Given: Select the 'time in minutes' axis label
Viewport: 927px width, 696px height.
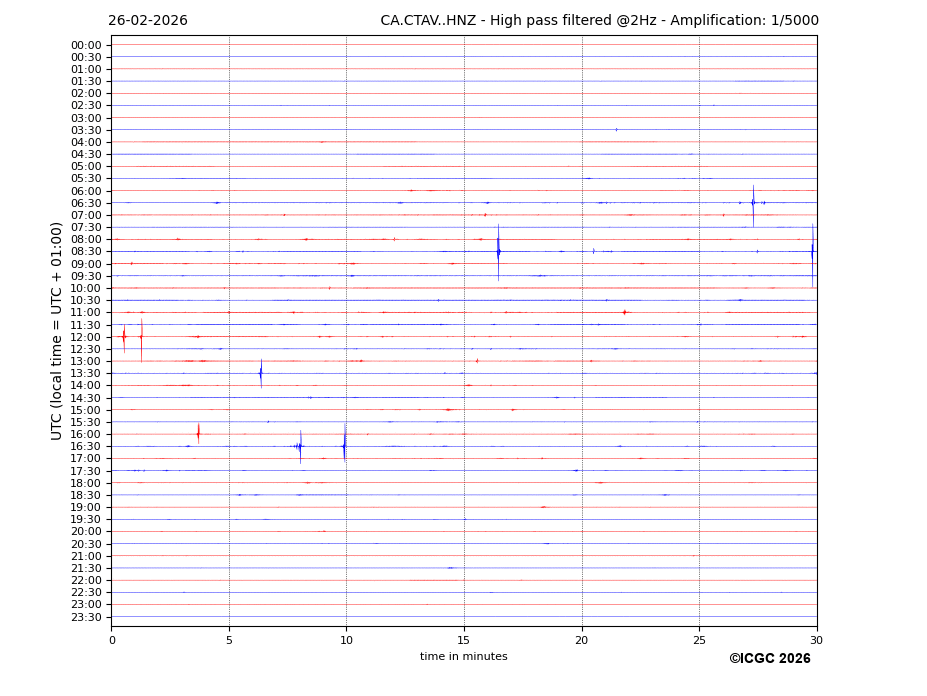Looking at the screenshot, I should [463, 657].
